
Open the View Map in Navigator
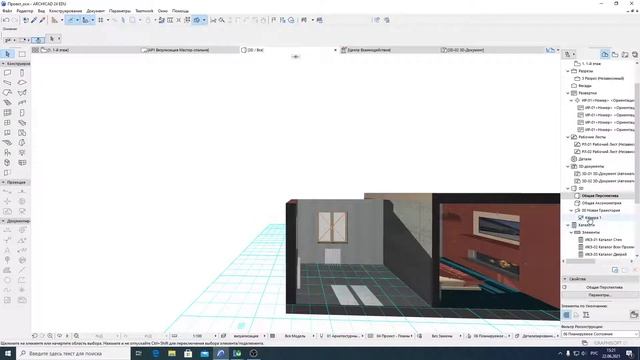click(615, 54)
